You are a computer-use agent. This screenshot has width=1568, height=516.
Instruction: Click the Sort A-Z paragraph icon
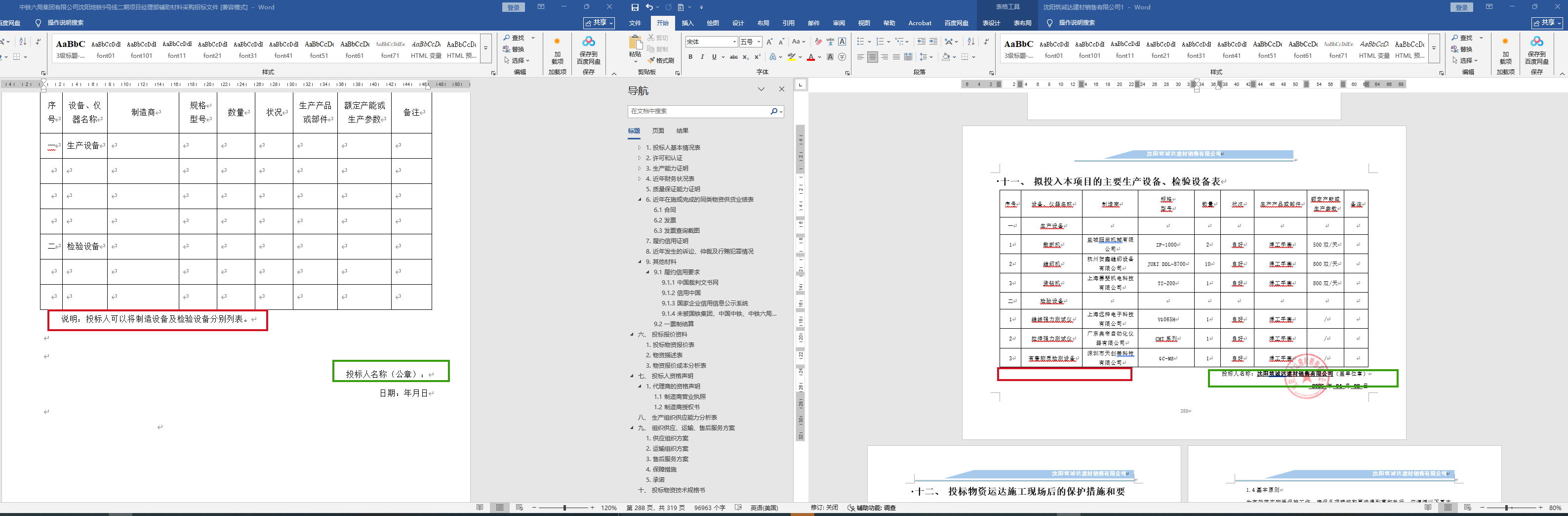coord(971,42)
